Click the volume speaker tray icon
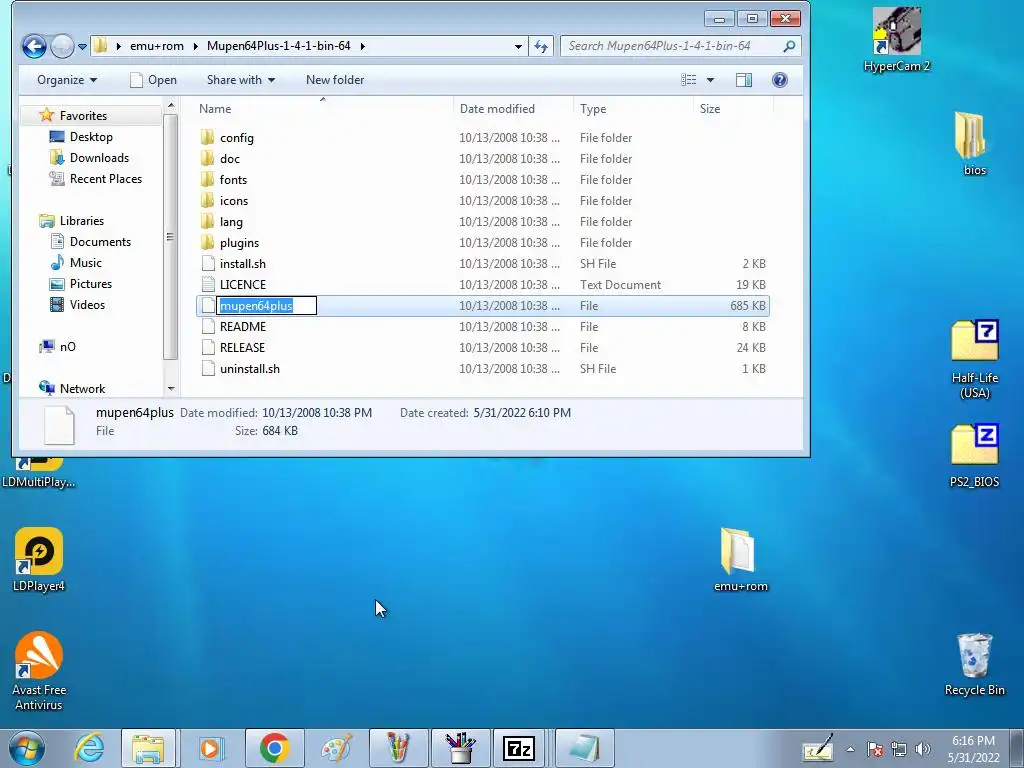The height and width of the screenshot is (768, 1024). tap(923, 749)
